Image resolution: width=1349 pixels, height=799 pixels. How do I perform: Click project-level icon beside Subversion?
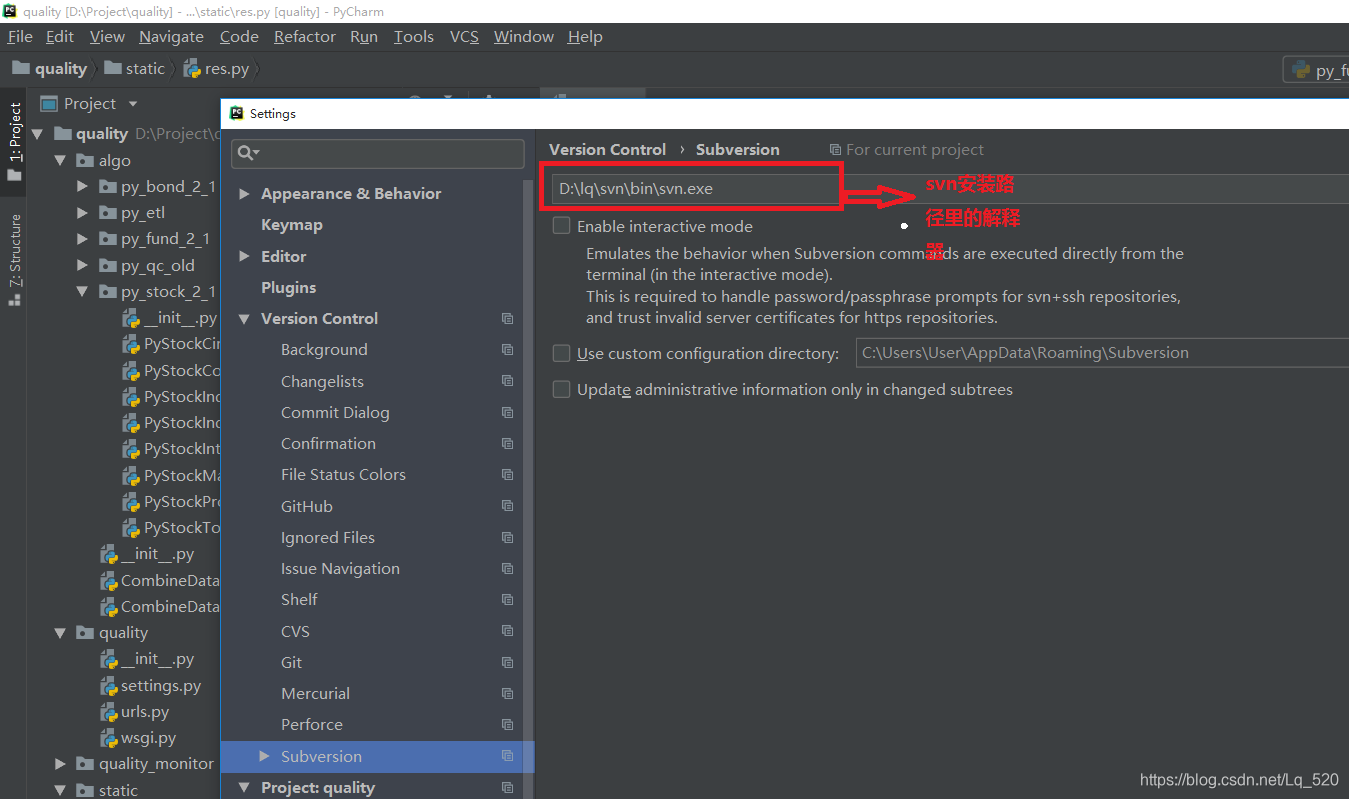pyautogui.click(x=507, y=756)
